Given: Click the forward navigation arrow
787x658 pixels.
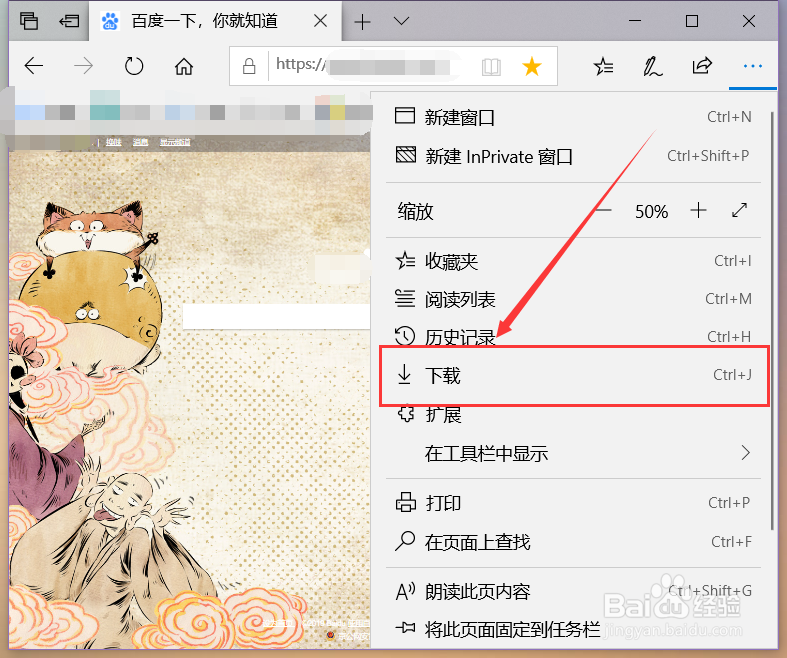Looking at the screenshot, I should coord(83,66).
